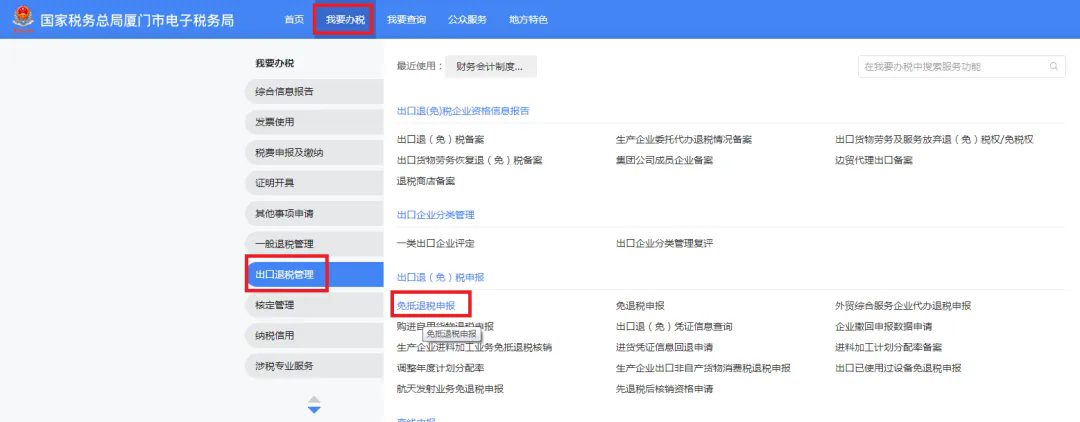Select the highlighted 出口退税管理 sidebar item

click(x=314, y=275)
